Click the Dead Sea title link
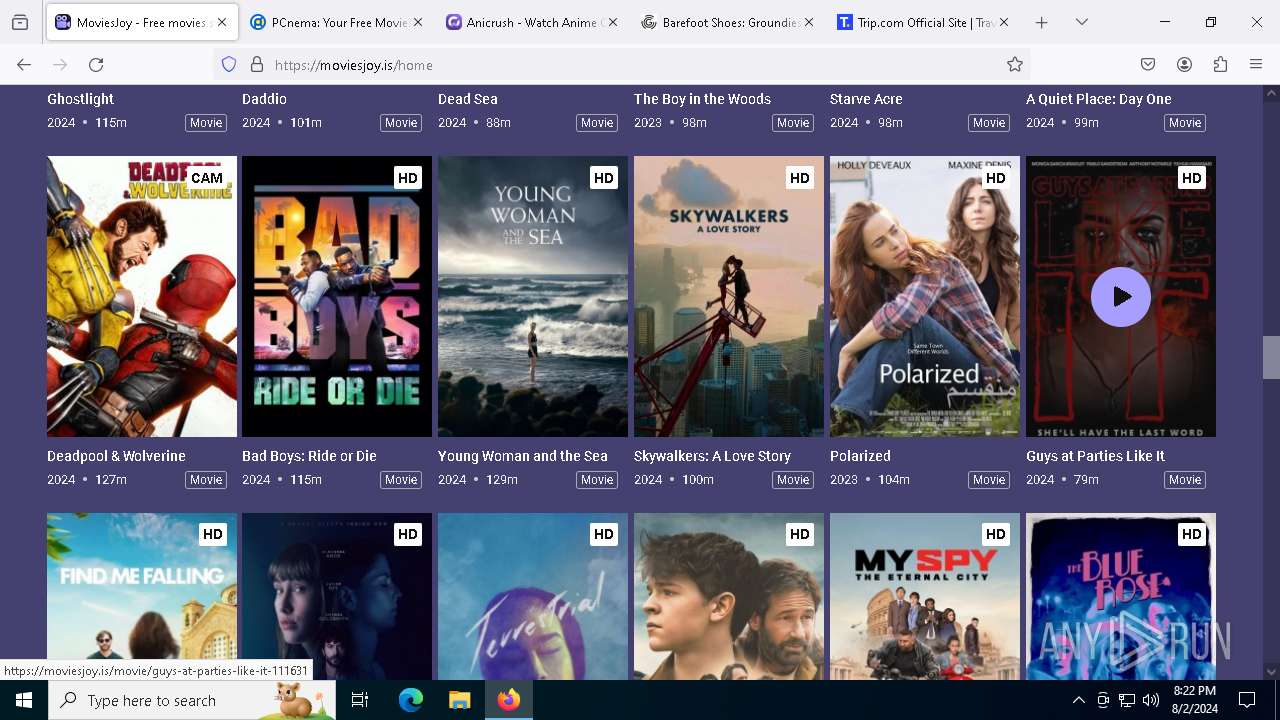Image resolution: width=1280 pixels, height=720 pixels. coord(467,99)
